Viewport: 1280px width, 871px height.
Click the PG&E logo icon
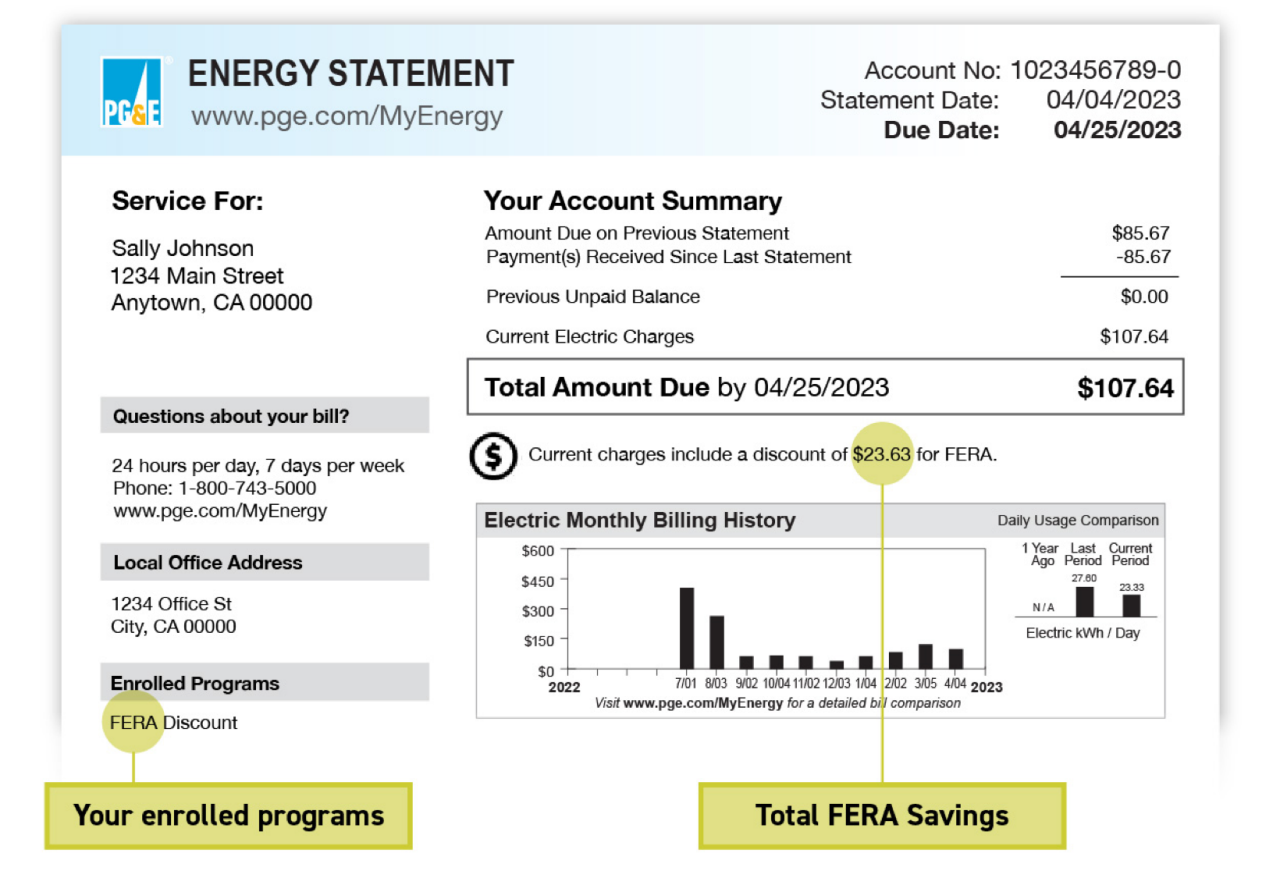[132, 93]
